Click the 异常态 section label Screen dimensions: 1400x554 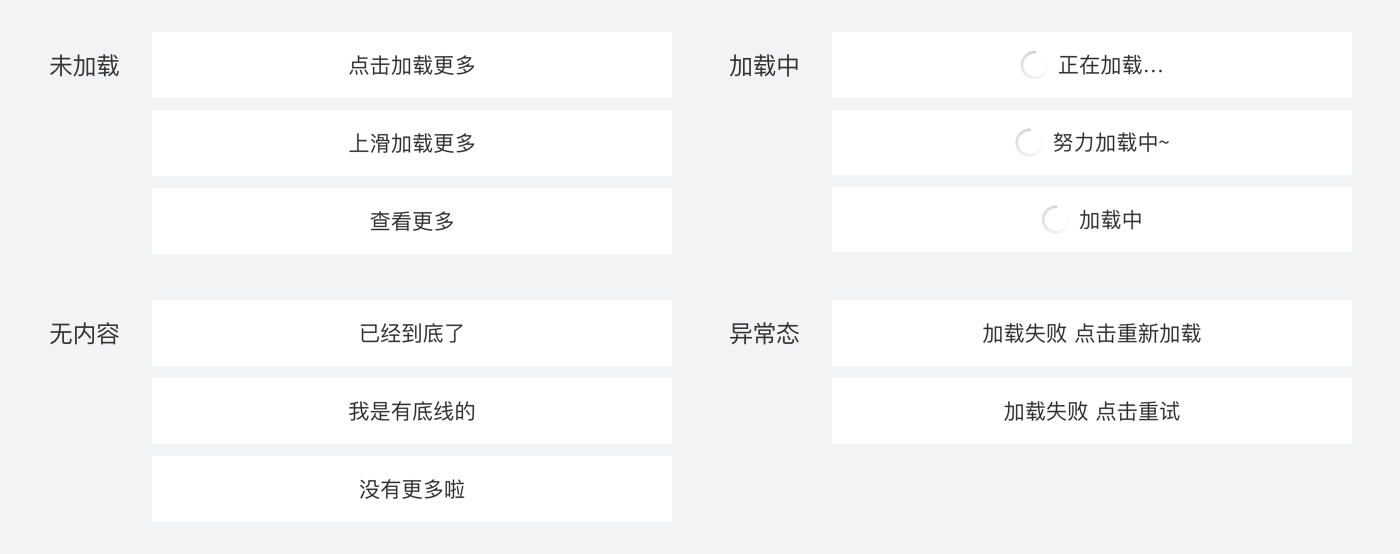pyautogui.click(x=764, y=334)
